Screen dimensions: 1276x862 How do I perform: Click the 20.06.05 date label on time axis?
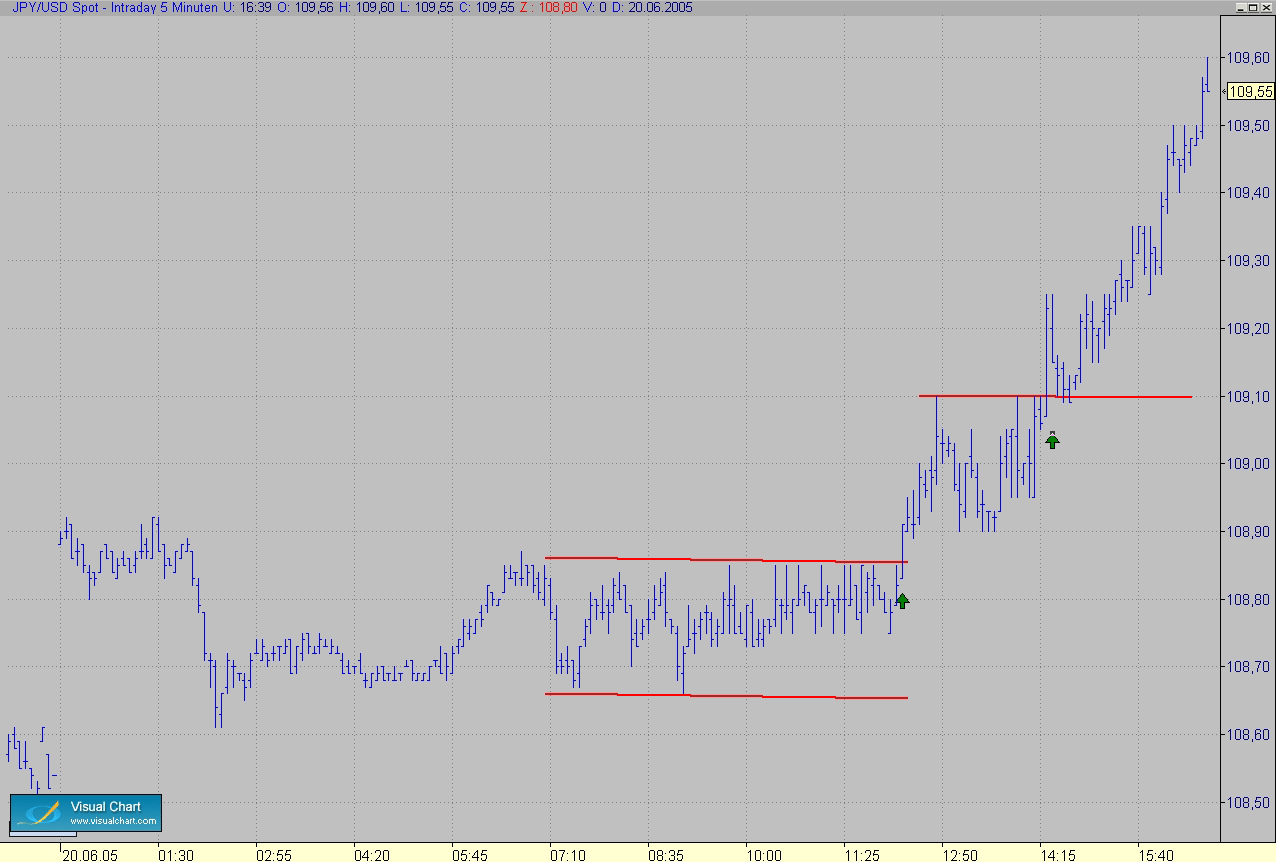coord(89,856)
